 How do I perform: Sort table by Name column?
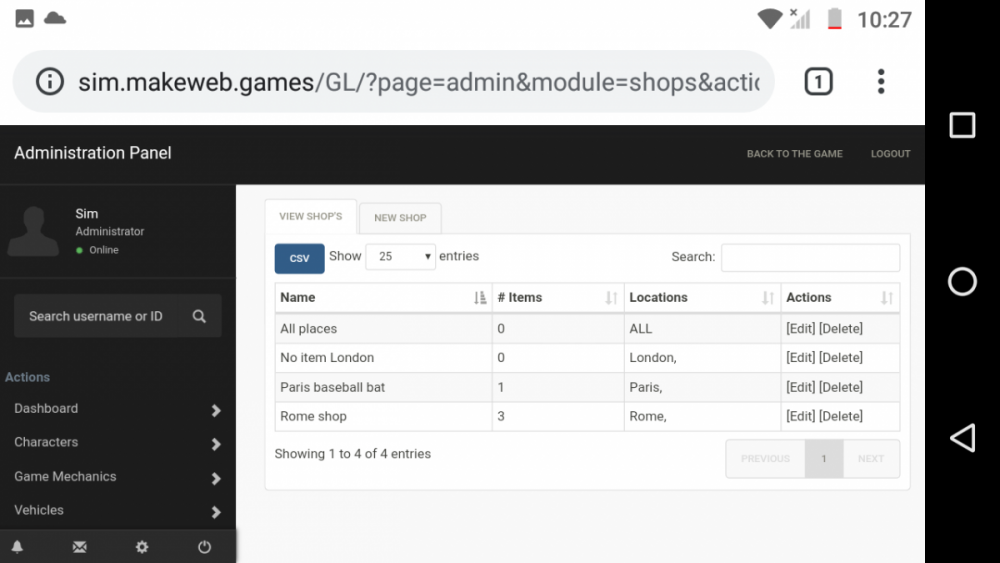(x=383, y=298)
